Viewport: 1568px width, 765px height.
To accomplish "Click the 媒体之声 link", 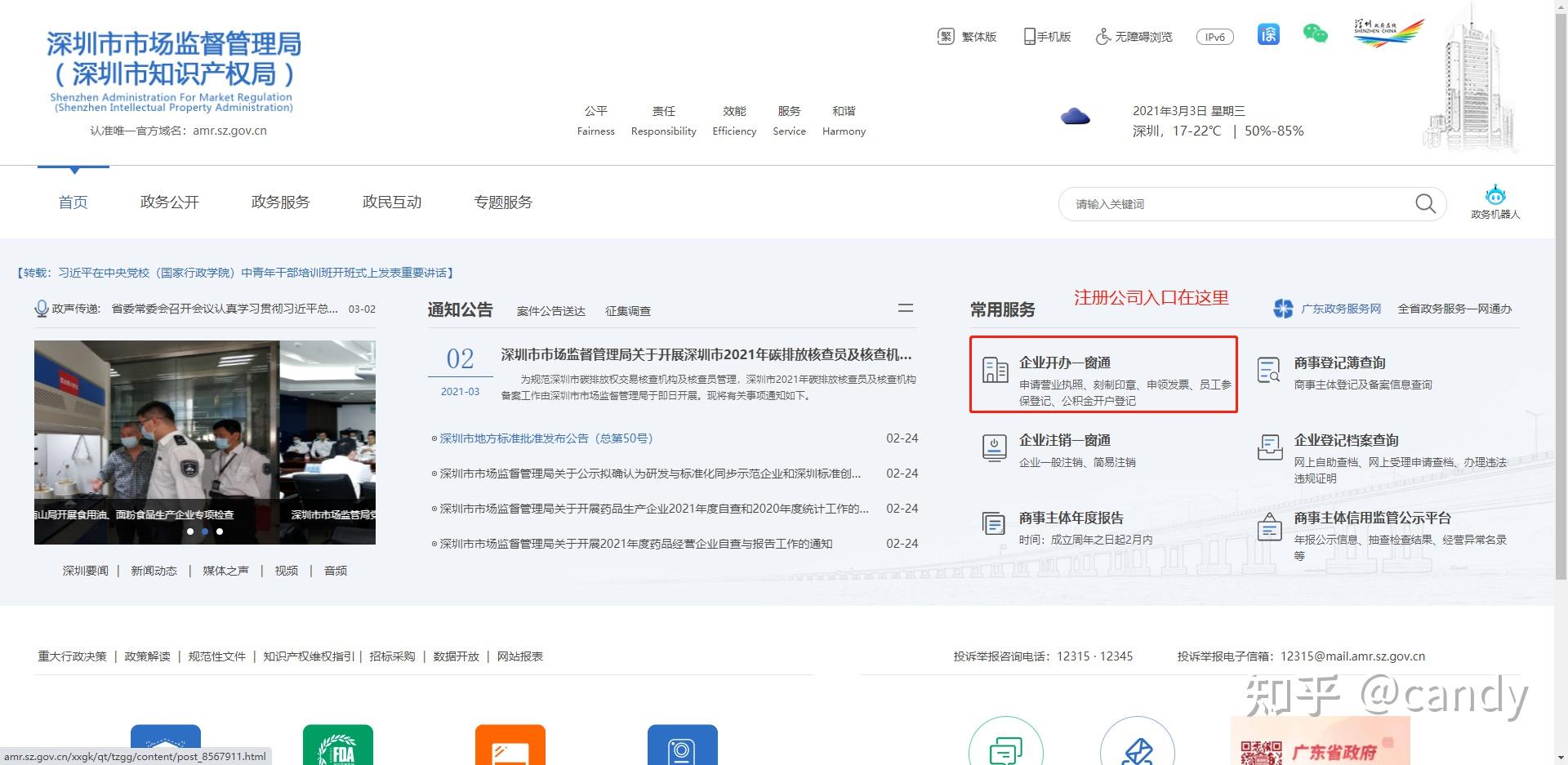I will (226, 571).
